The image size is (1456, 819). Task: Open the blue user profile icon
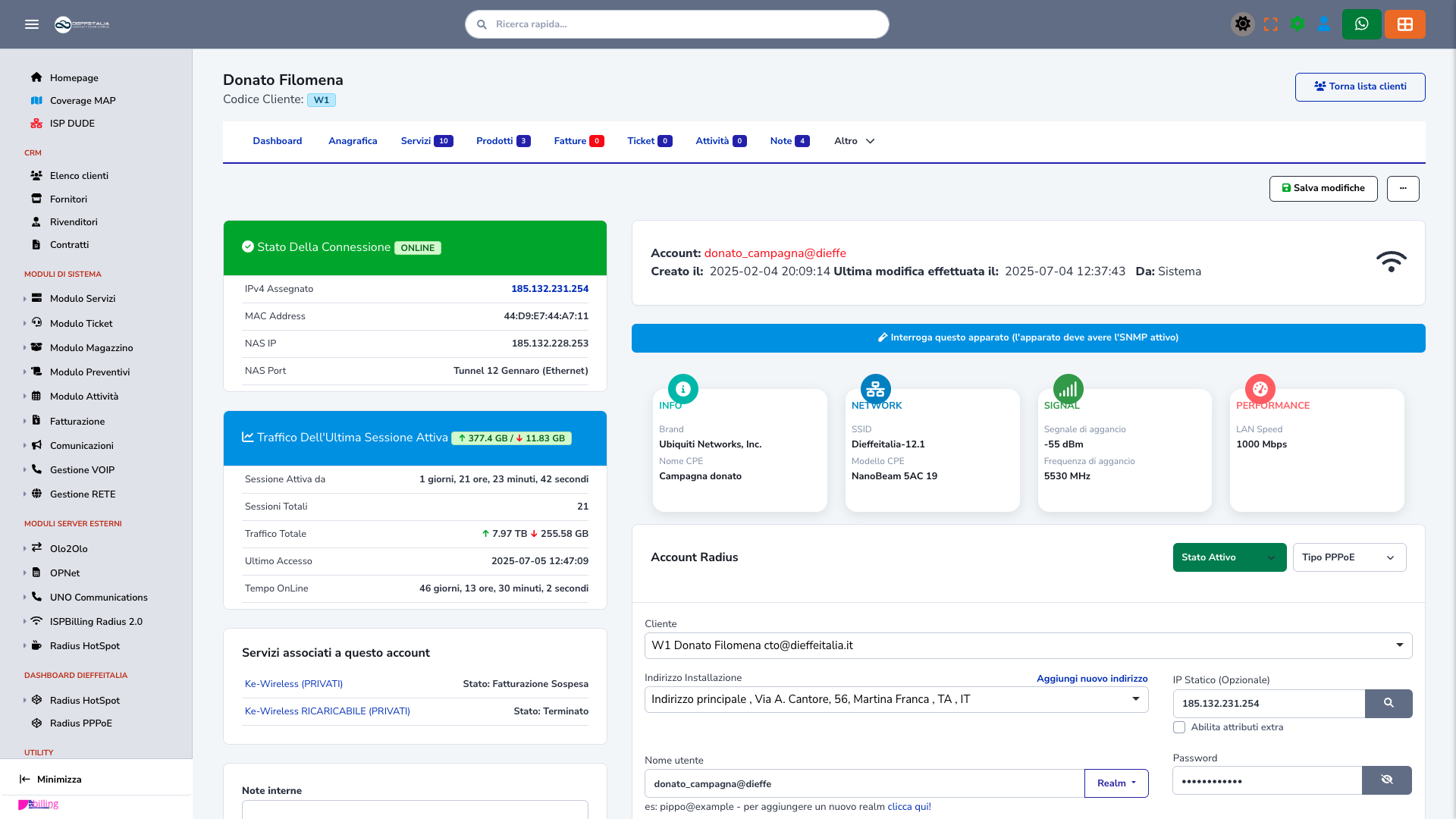(1324, 24)
